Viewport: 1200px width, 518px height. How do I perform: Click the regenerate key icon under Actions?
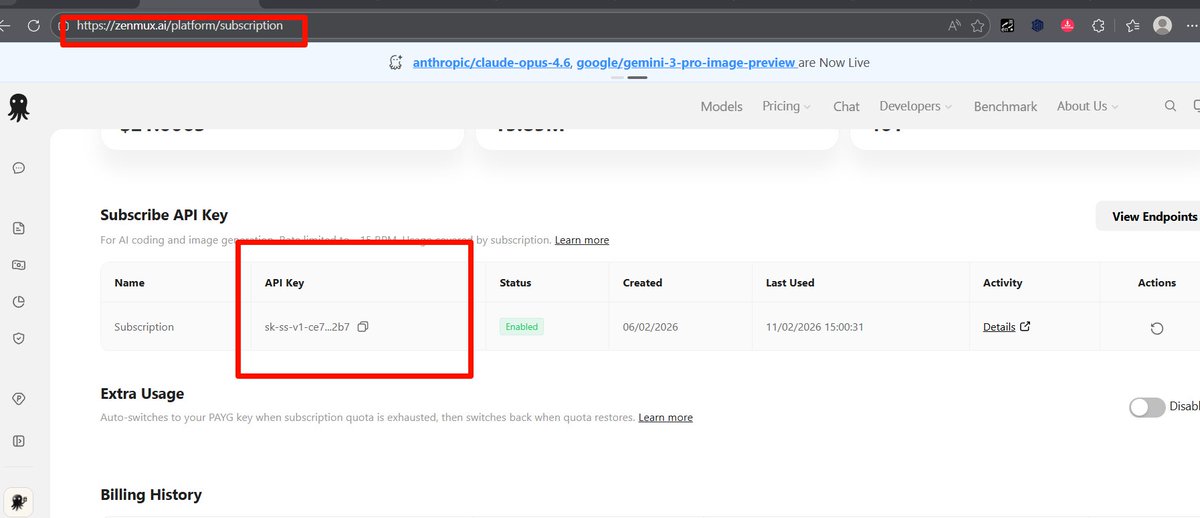[x=1157, y=328]
